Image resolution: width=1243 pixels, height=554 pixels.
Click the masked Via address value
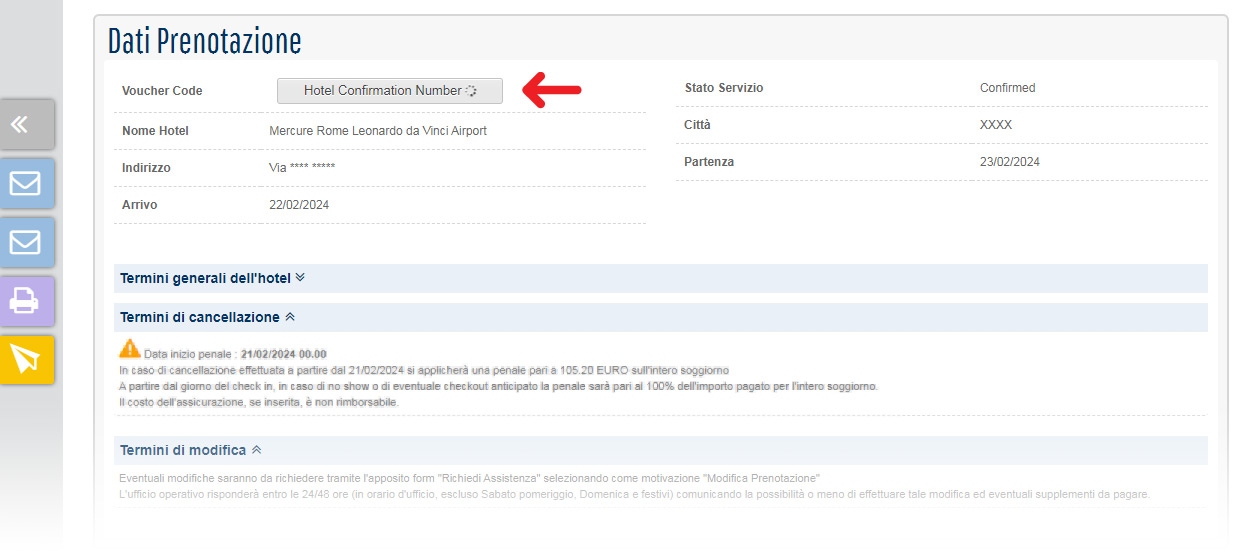click(x=302, y=168)
